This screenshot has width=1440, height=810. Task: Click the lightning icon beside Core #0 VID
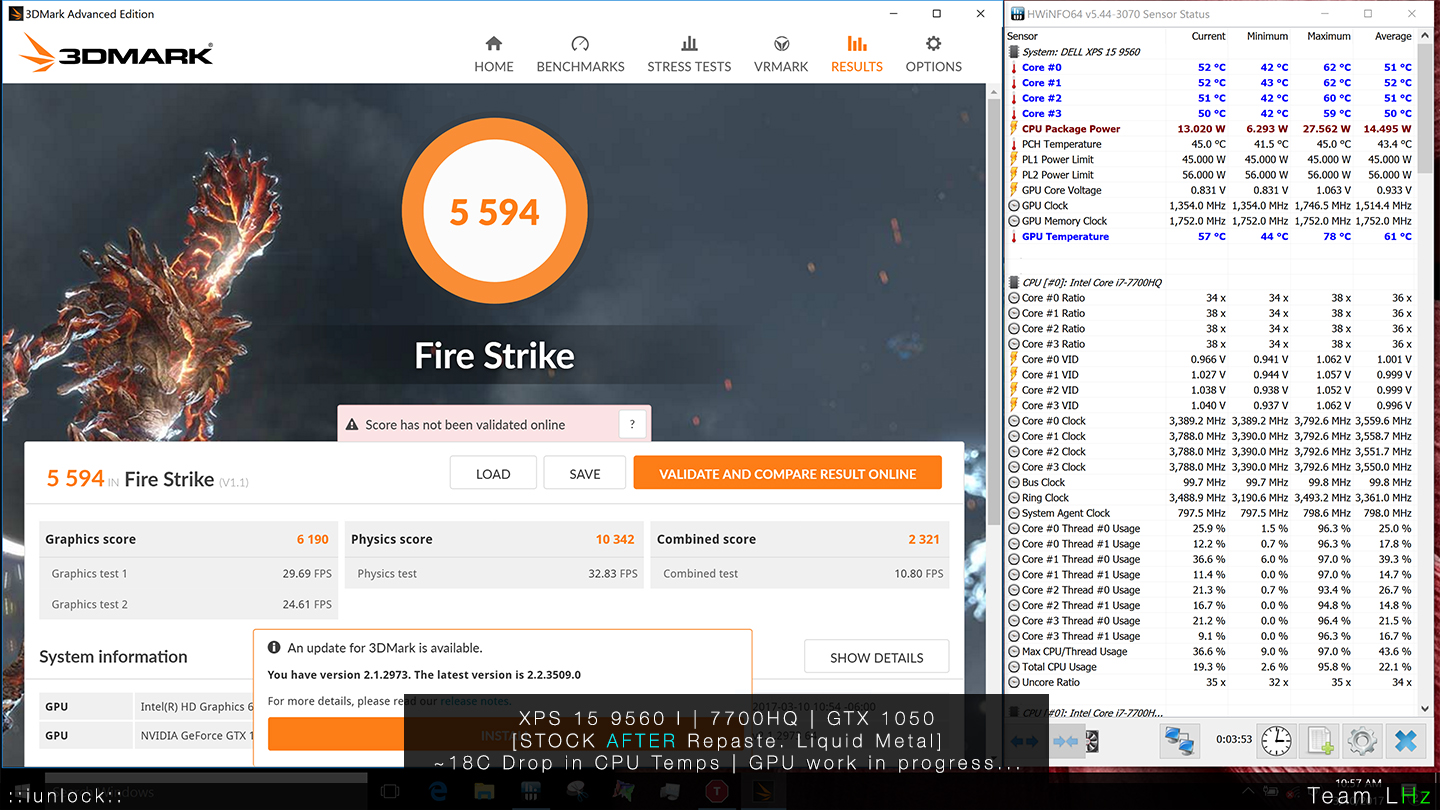(1014, 360)
